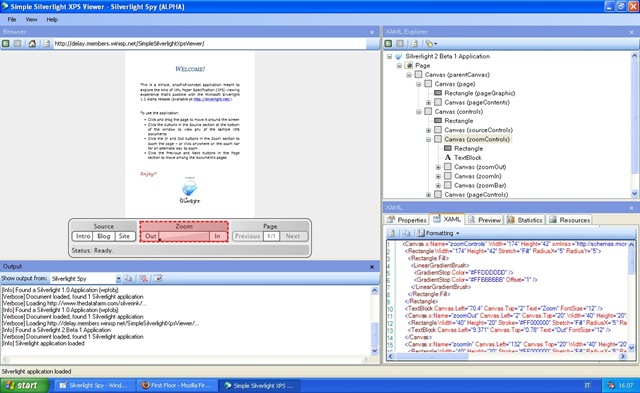640x393 pixels.
Task: Click on the zoom bar slider
Action: coord(184,236)
